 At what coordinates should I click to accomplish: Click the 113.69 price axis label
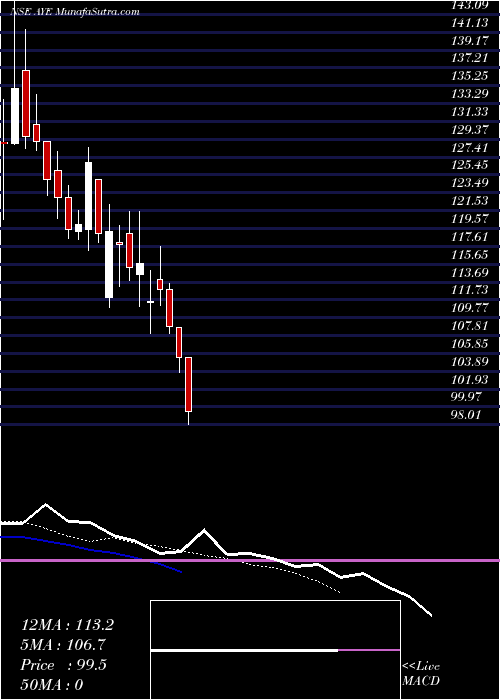click(x=472, y=272)
